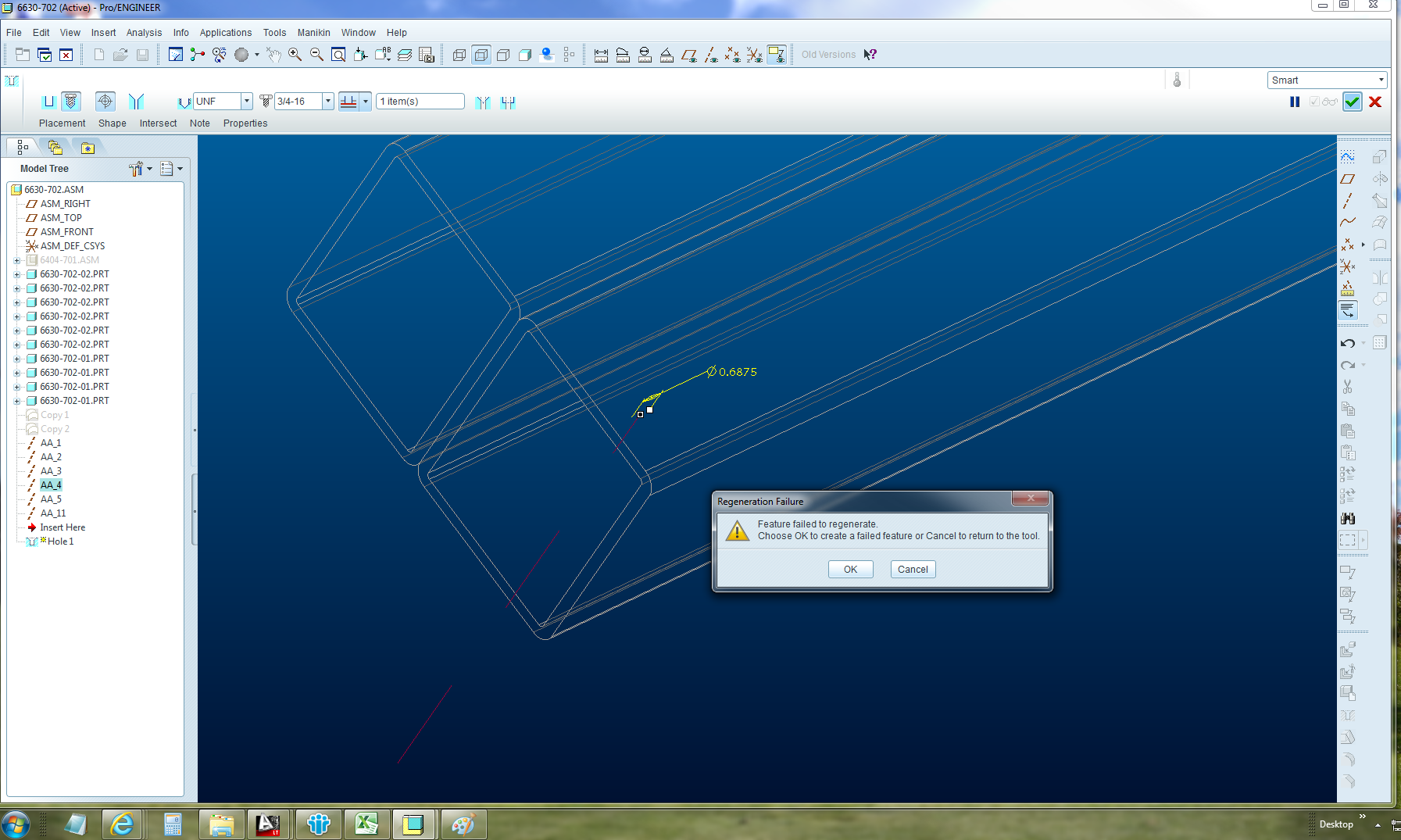
Task: Toggle coordinate systems display icon
Action: [754, 55]
